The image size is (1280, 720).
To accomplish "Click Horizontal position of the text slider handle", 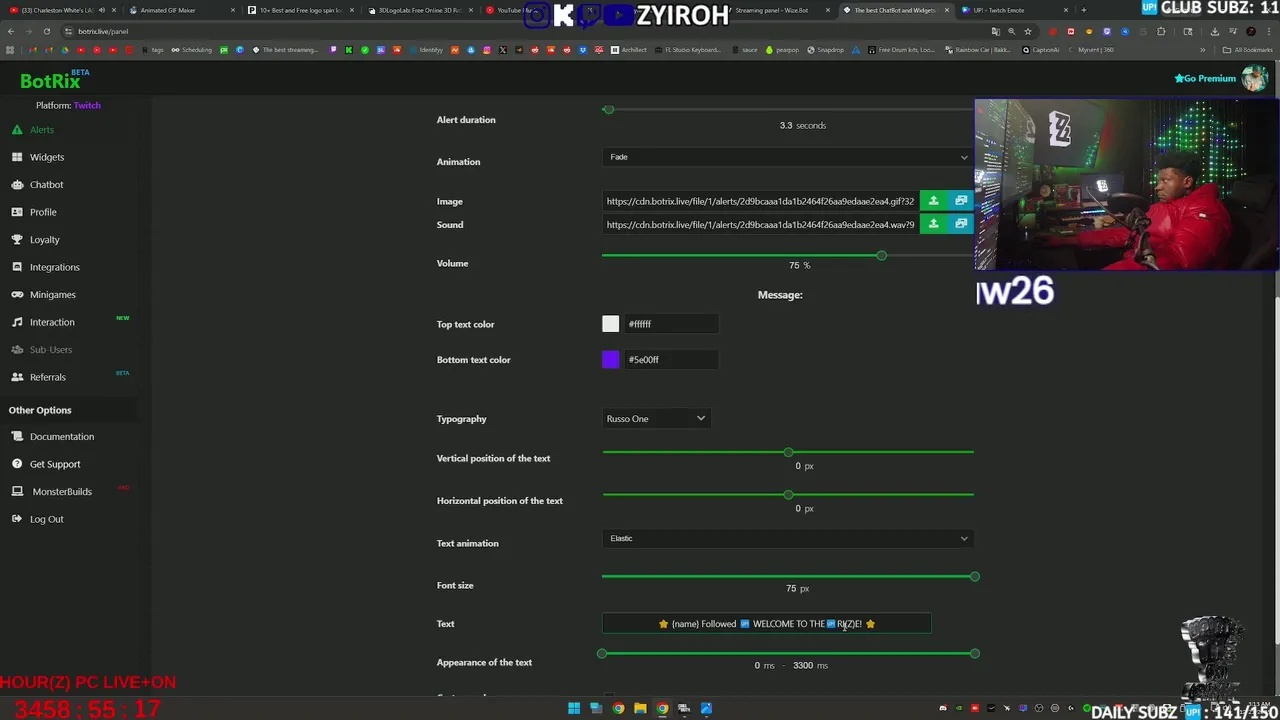I will (x=788, y=495).
